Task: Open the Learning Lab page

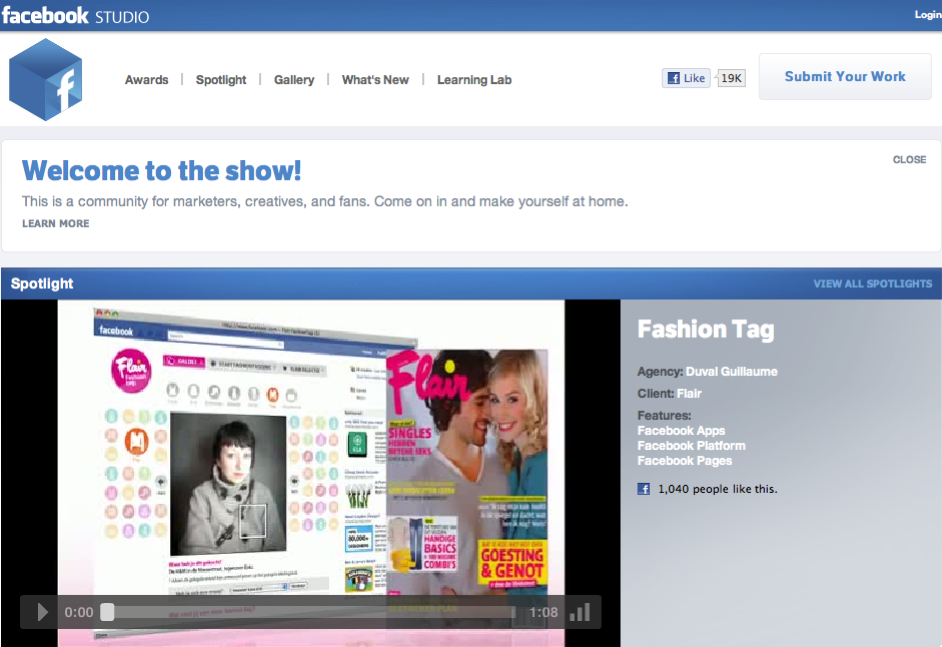Action: 474,80
